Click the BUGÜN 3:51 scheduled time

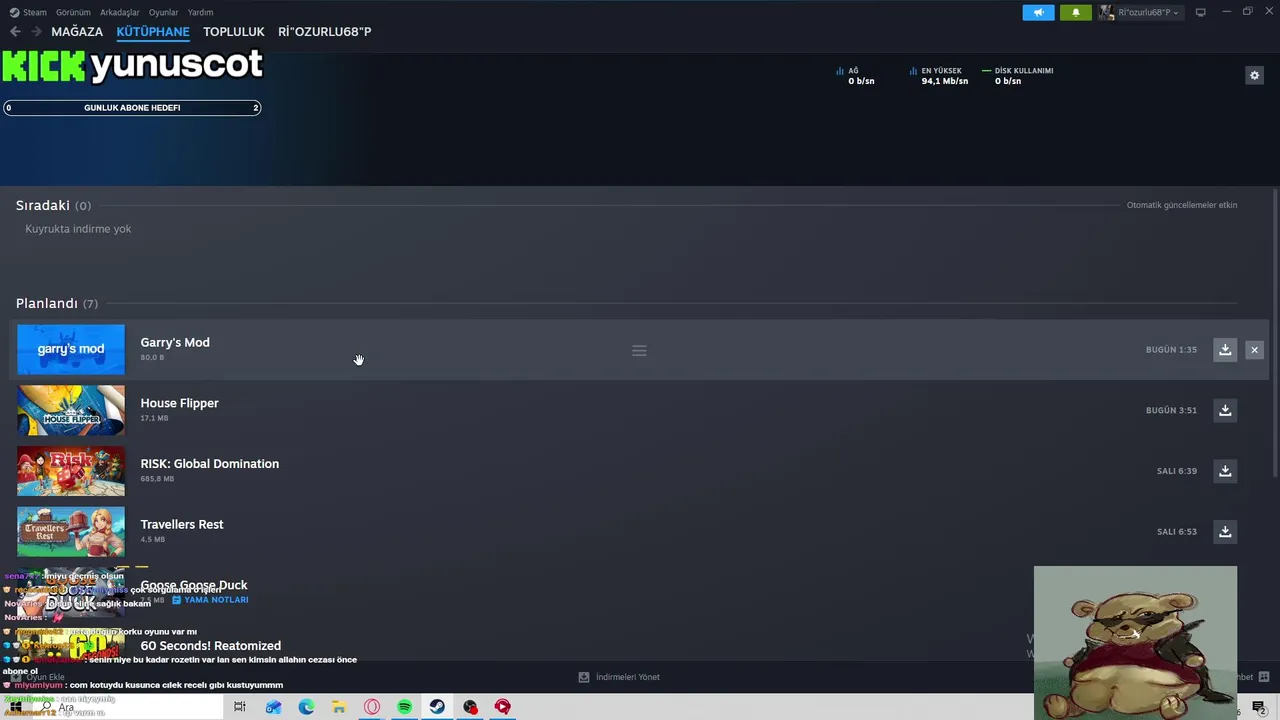tap(1171, 410)
